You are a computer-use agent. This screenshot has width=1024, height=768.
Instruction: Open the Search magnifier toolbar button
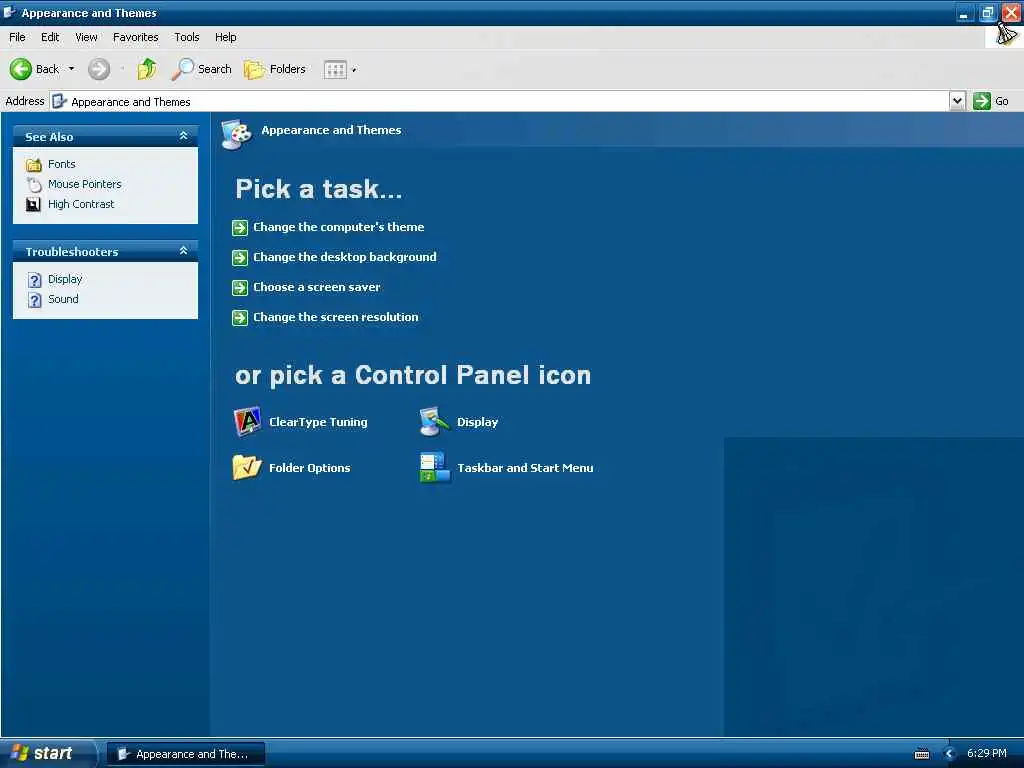point(201,69)
